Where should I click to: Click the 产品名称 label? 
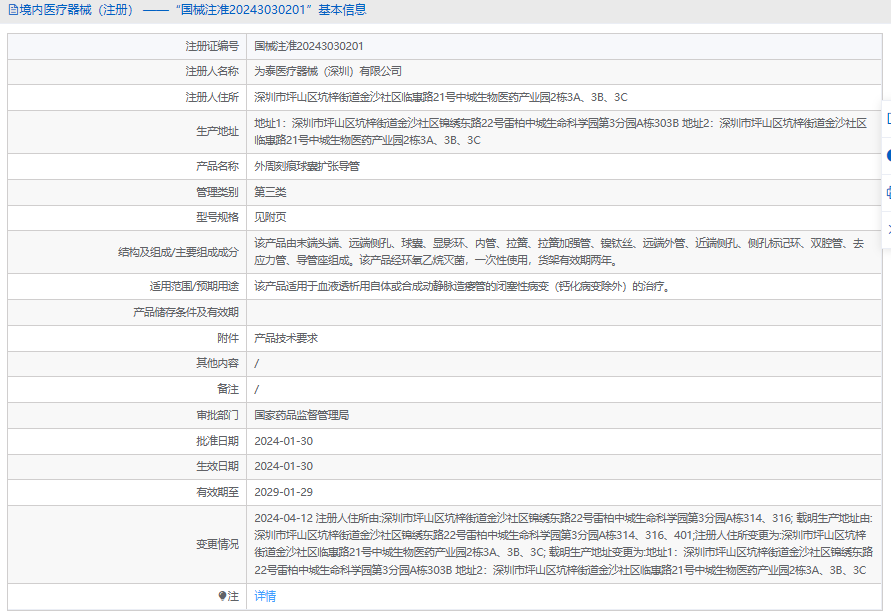218,167
